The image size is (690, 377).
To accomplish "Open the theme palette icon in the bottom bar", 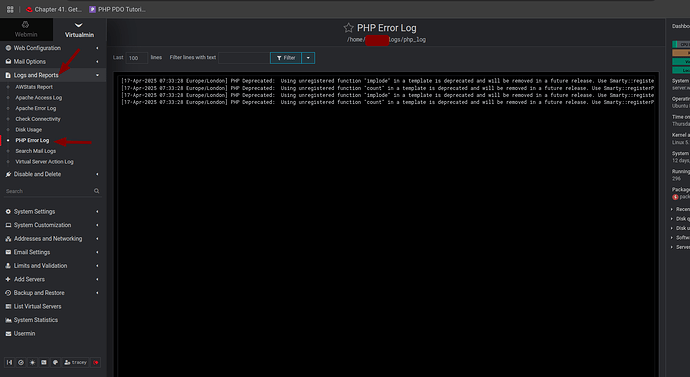I will click(55, 362).
